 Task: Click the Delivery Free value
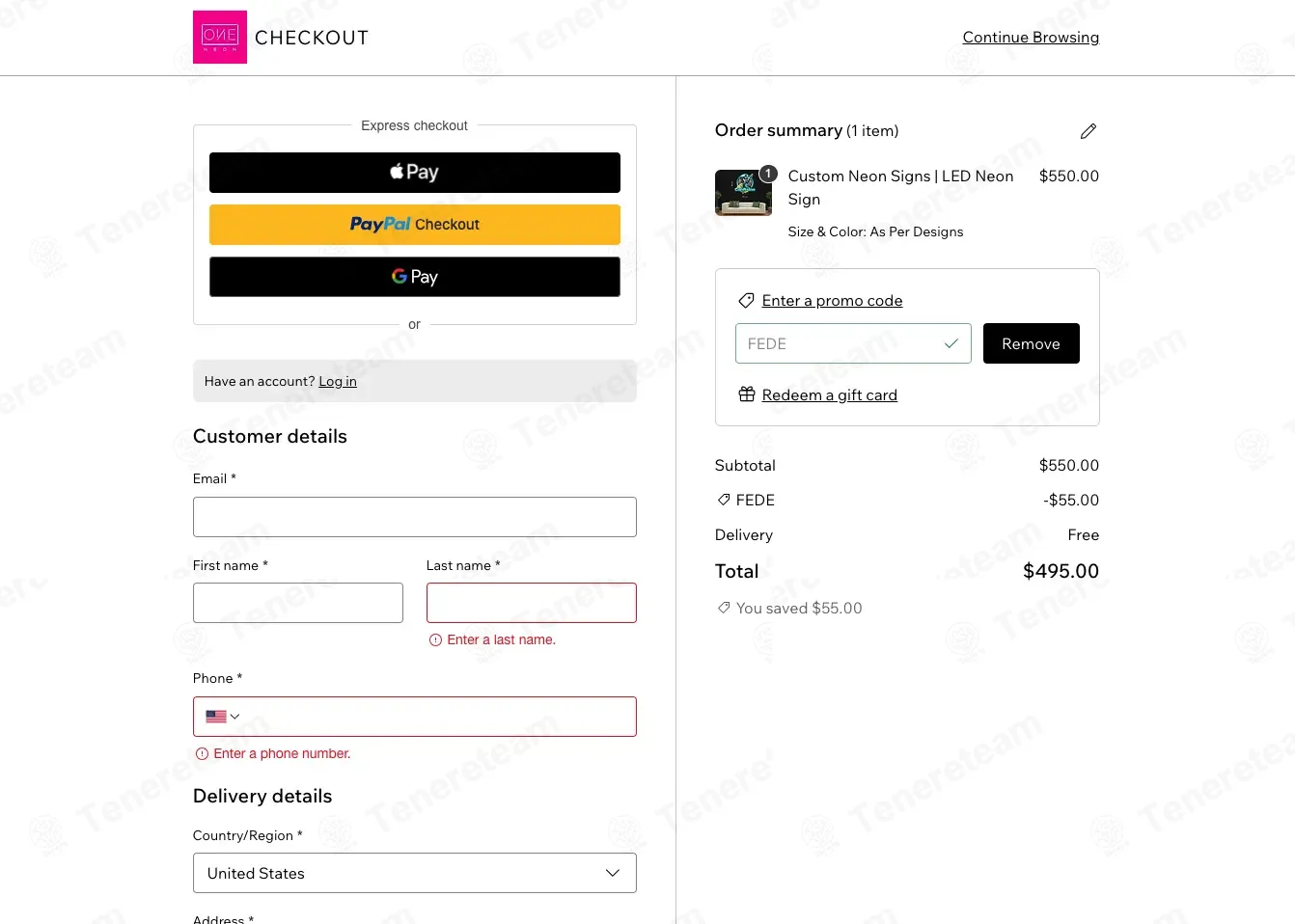(1084, 535)
